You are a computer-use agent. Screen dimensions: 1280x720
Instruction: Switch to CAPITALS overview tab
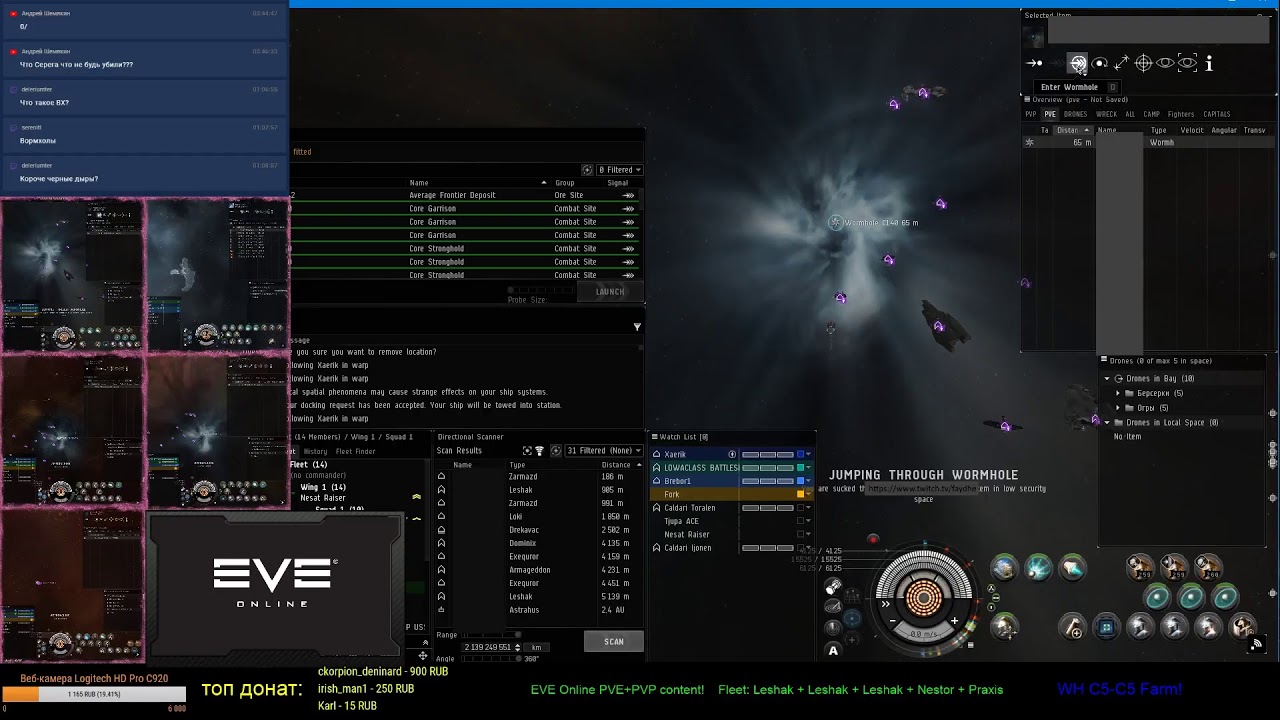click(x=1217, y=114)
